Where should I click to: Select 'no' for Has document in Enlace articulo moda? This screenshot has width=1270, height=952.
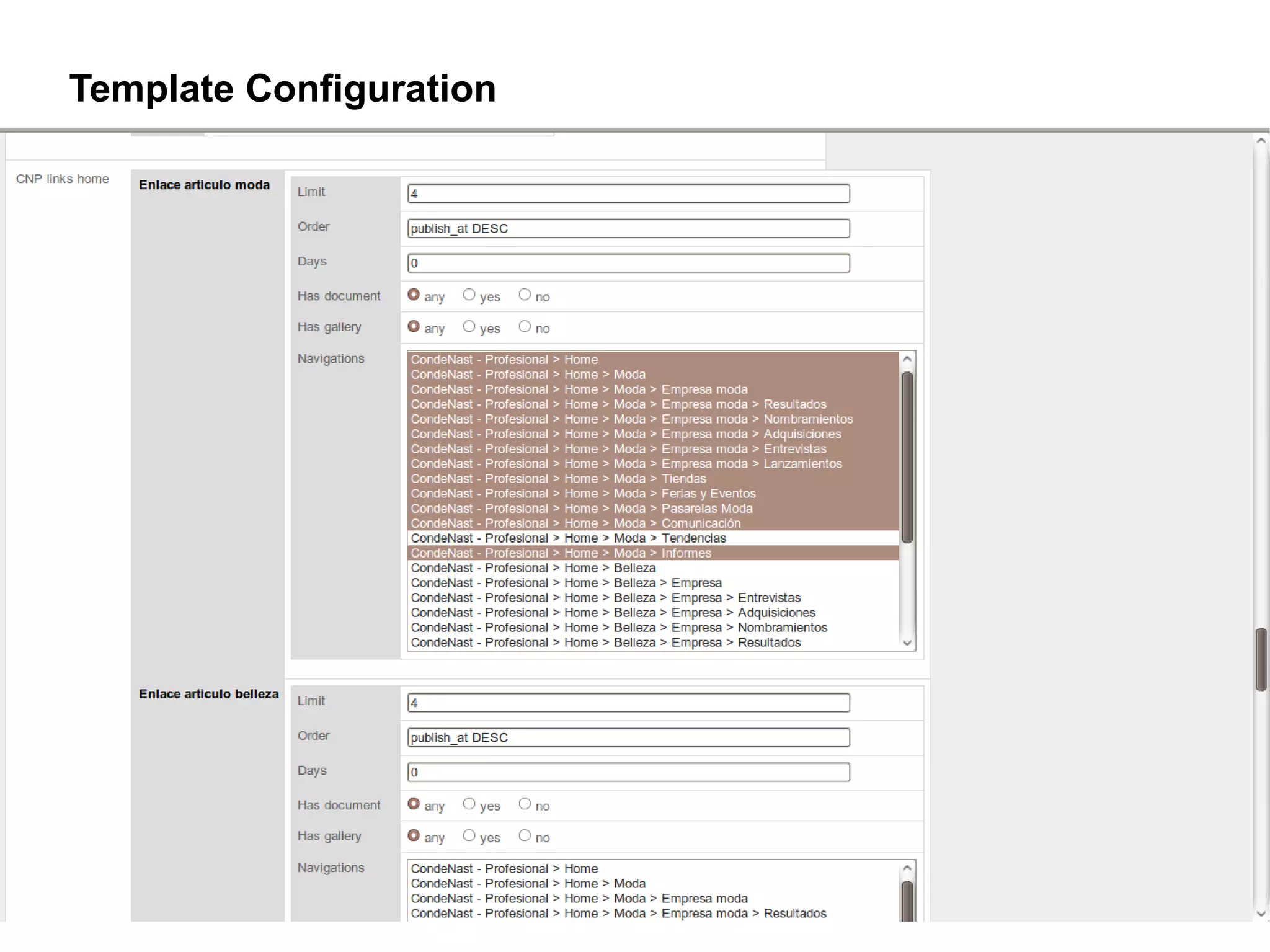click(x=525, y=295)
